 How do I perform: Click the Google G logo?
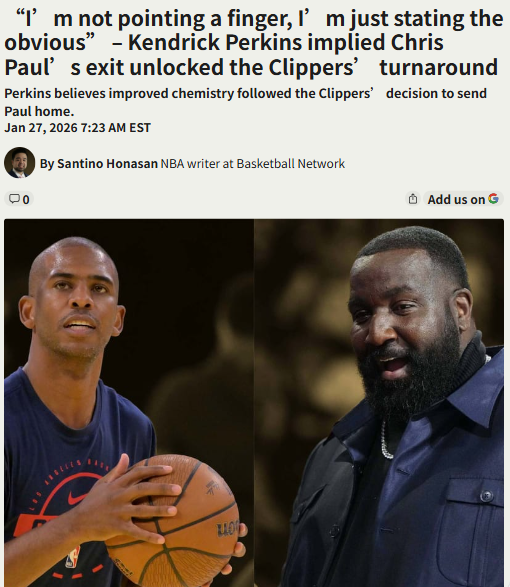pyautogui.click(x=493, y=198)
